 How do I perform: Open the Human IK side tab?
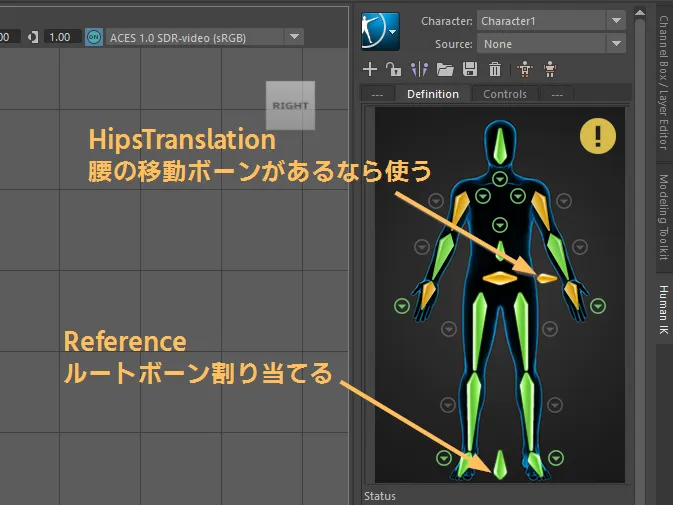[x=664, y=310]
